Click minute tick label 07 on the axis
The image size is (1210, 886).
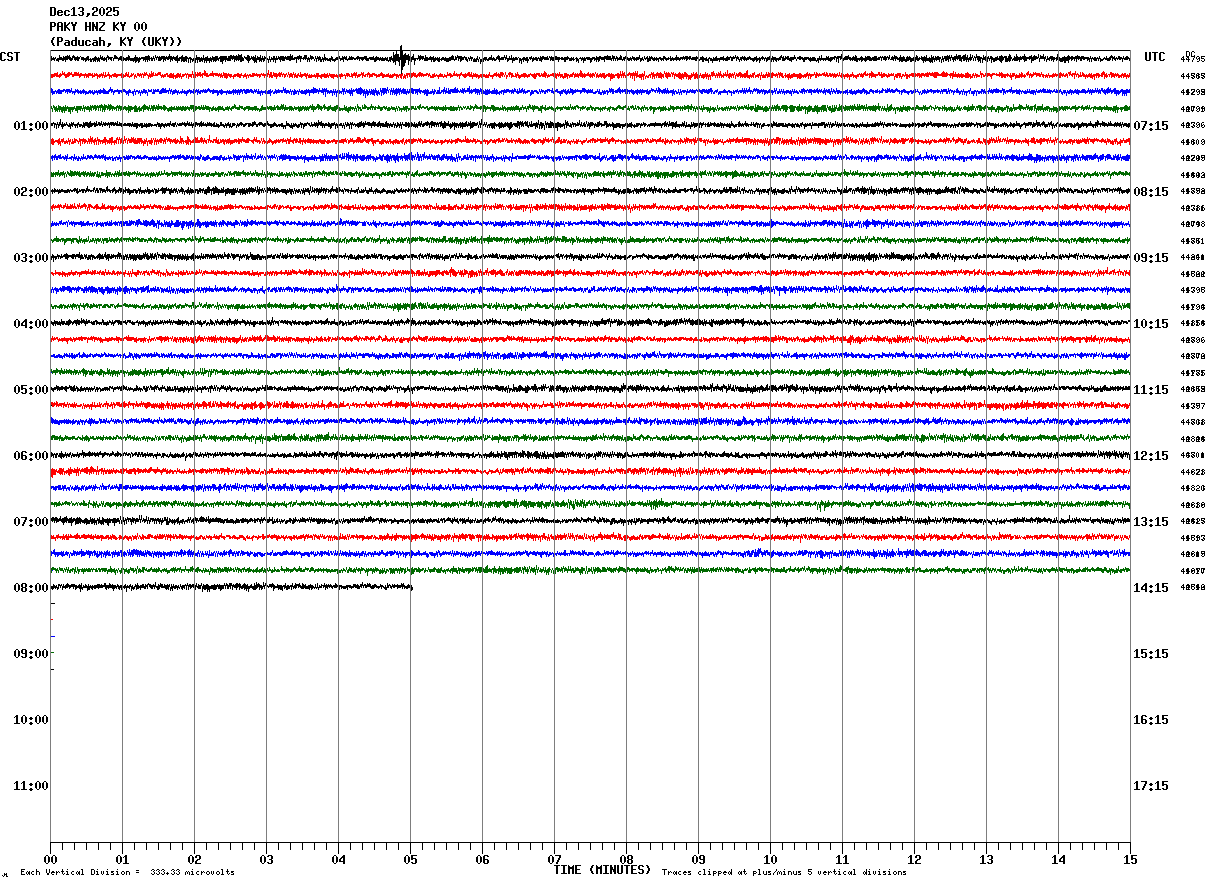point(554,860)
